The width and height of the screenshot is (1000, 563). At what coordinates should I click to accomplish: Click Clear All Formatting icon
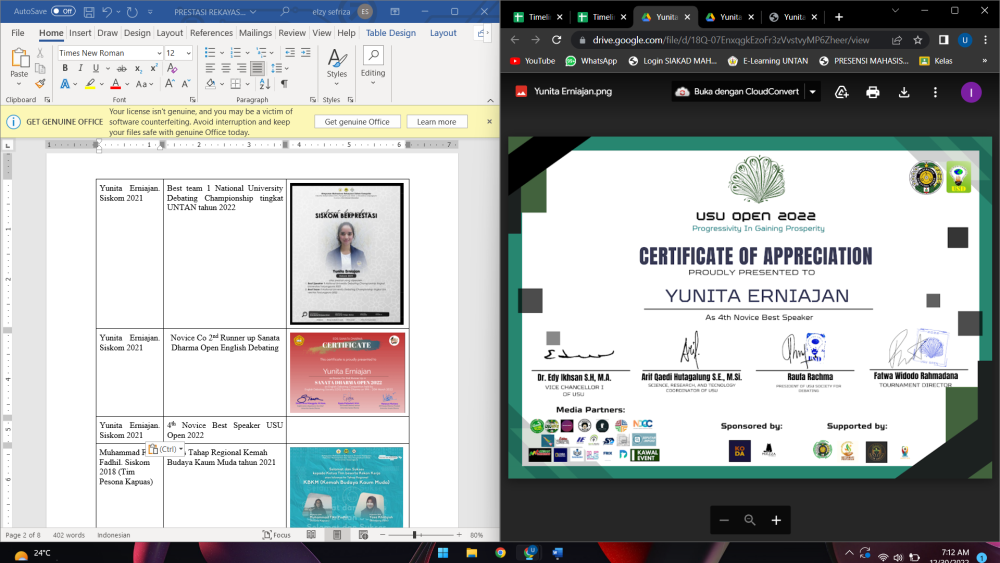pos(172,68)
